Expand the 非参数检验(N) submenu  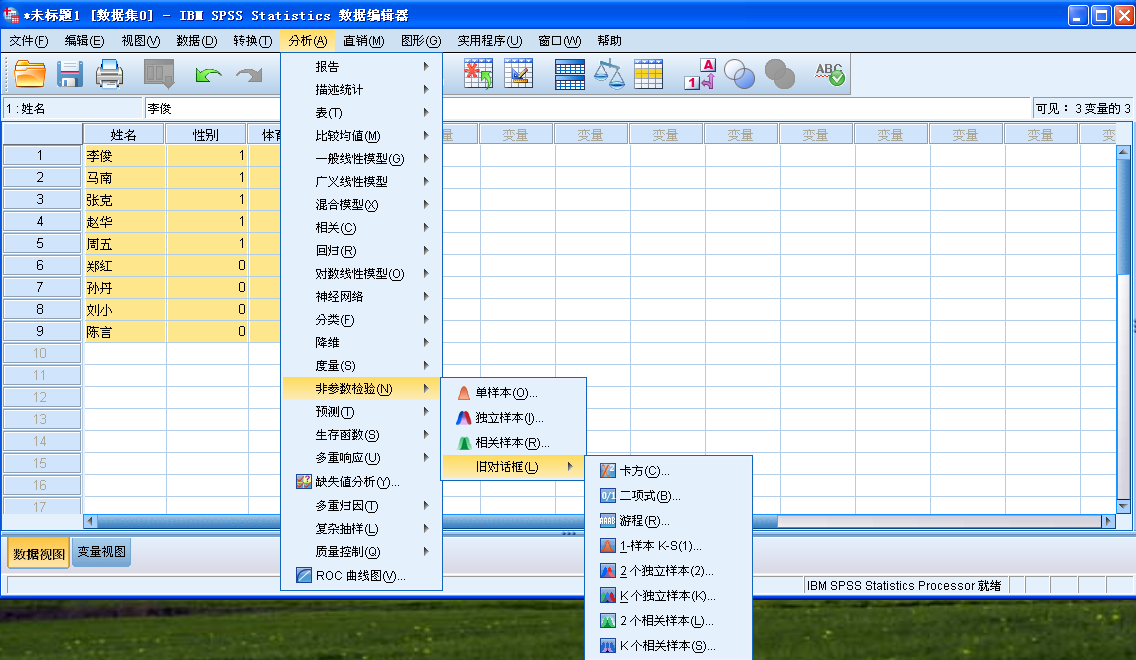[362, 389]
